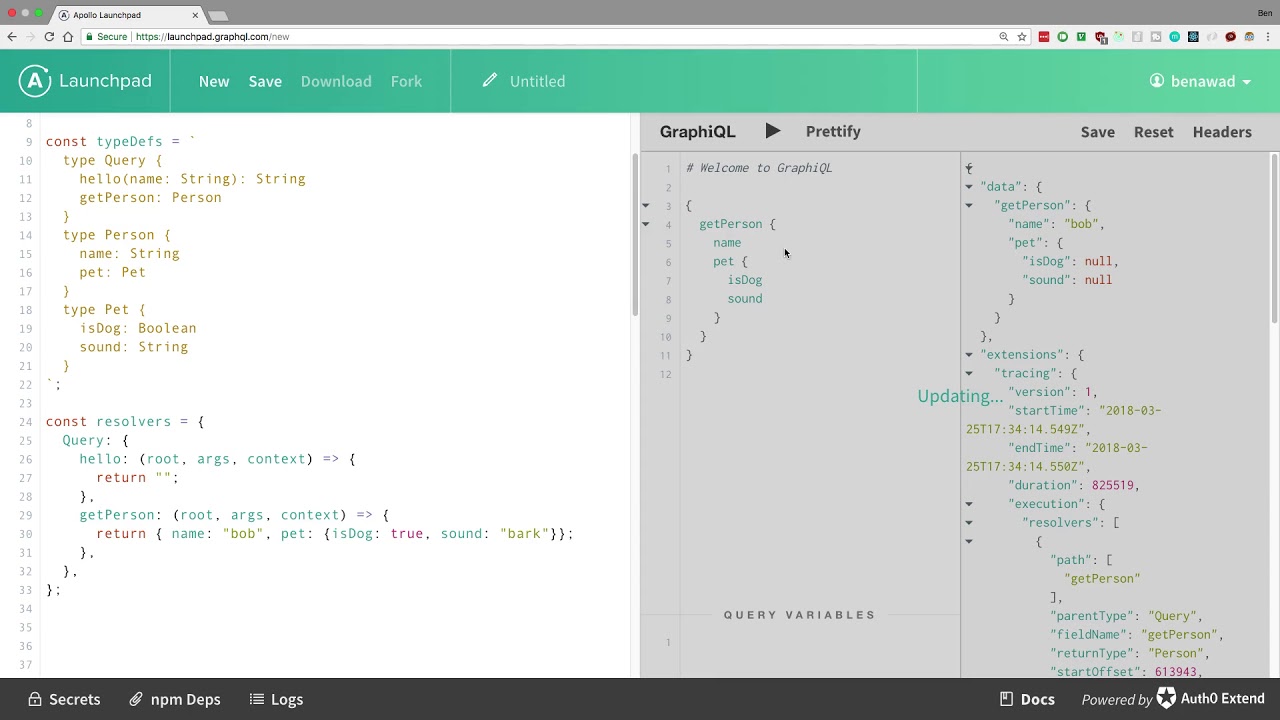Open the Logs panel
The width and height of the screenshot is (1280, 720).
(276, 699)
